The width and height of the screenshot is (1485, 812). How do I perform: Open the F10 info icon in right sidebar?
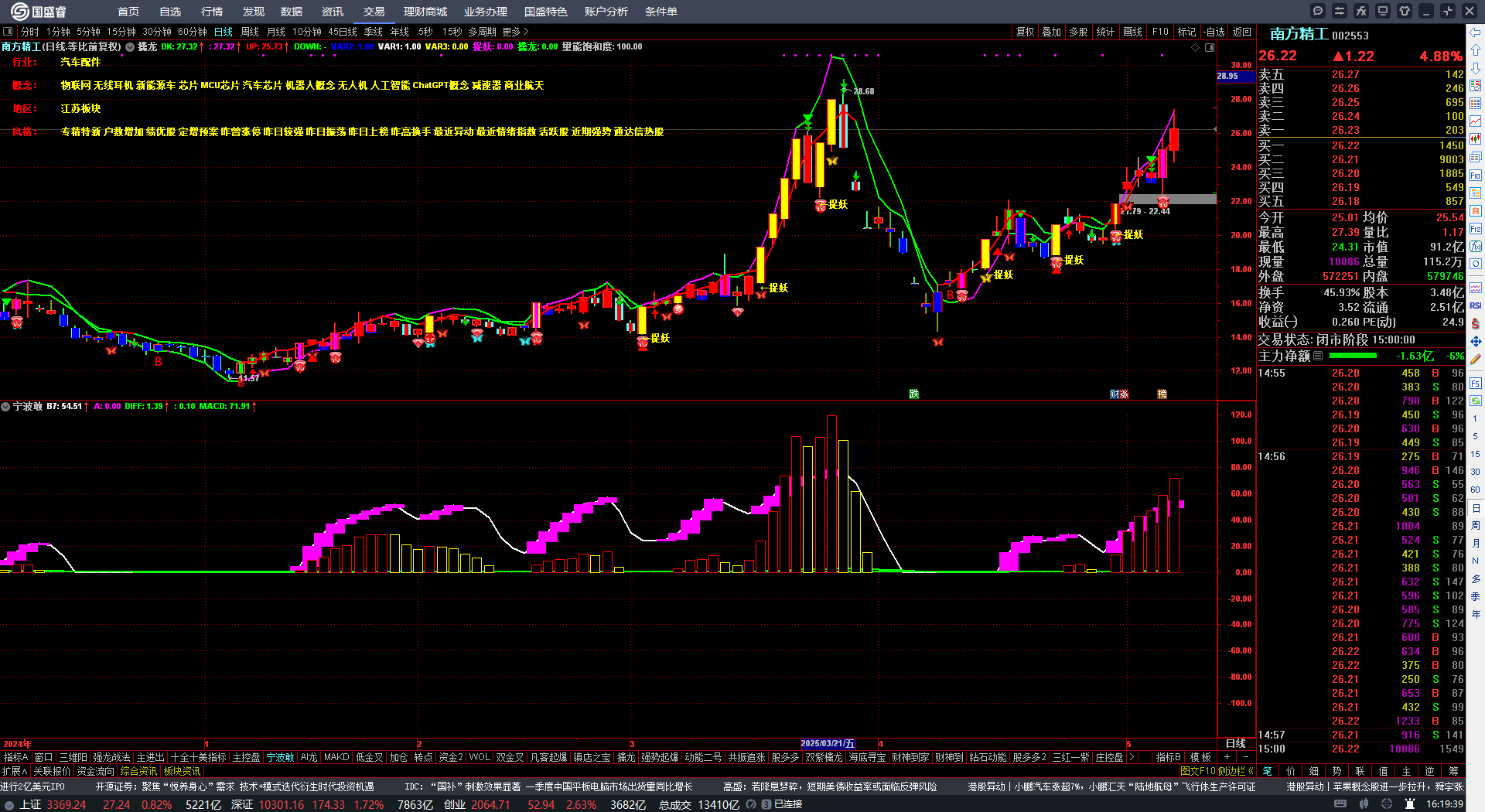[x=1476, y=176]
